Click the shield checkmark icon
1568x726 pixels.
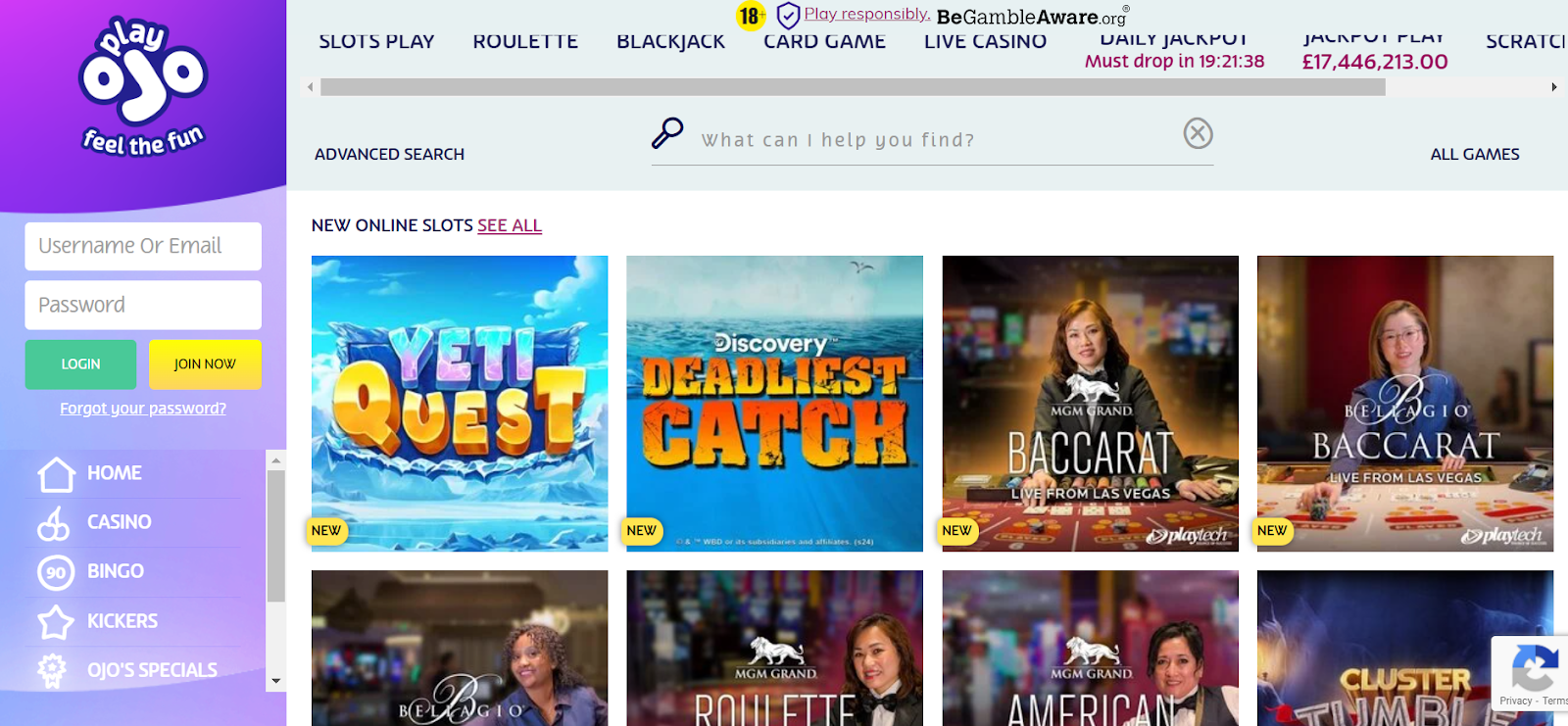click(788, 16)
